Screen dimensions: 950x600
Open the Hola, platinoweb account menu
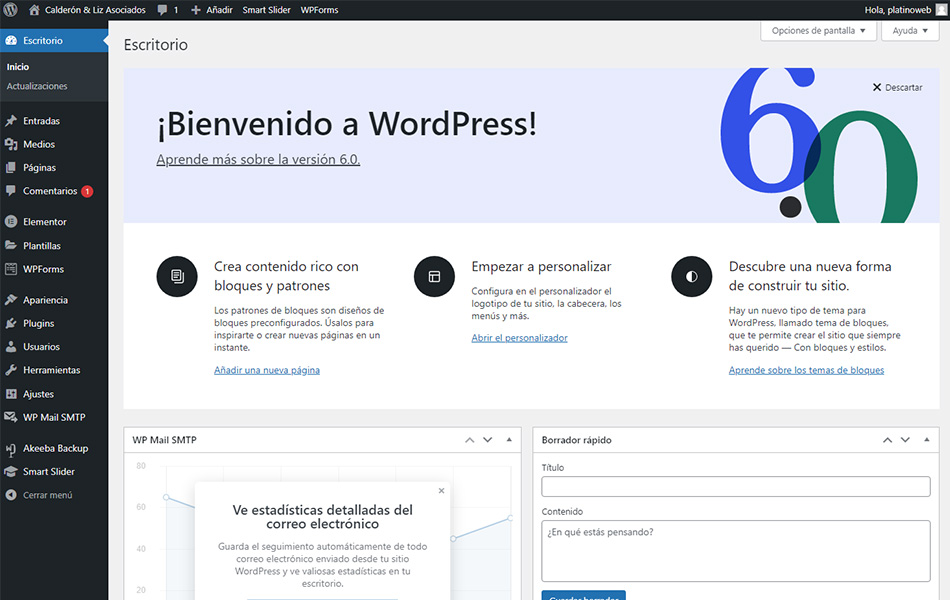(x=906, y=10)
